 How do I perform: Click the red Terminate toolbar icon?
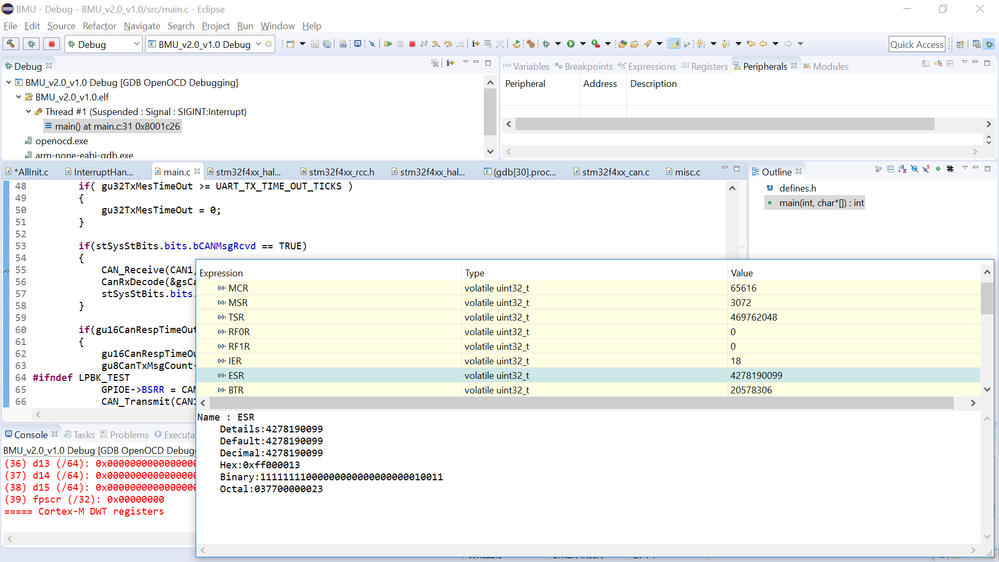tap(412, 44)
